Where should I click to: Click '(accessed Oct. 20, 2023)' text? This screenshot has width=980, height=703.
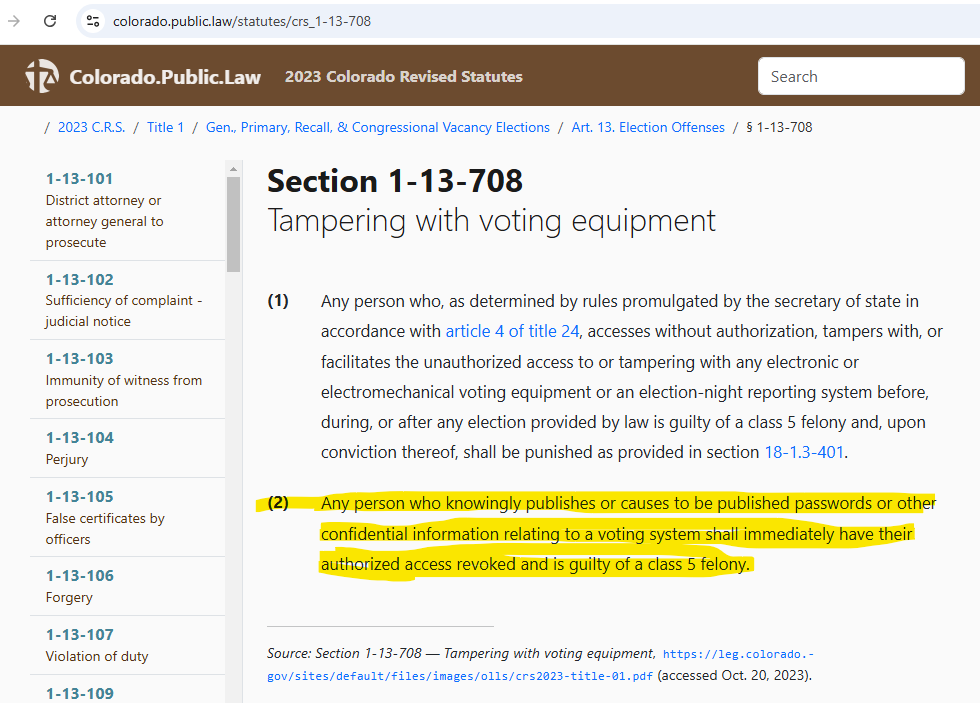click(734, 676)
